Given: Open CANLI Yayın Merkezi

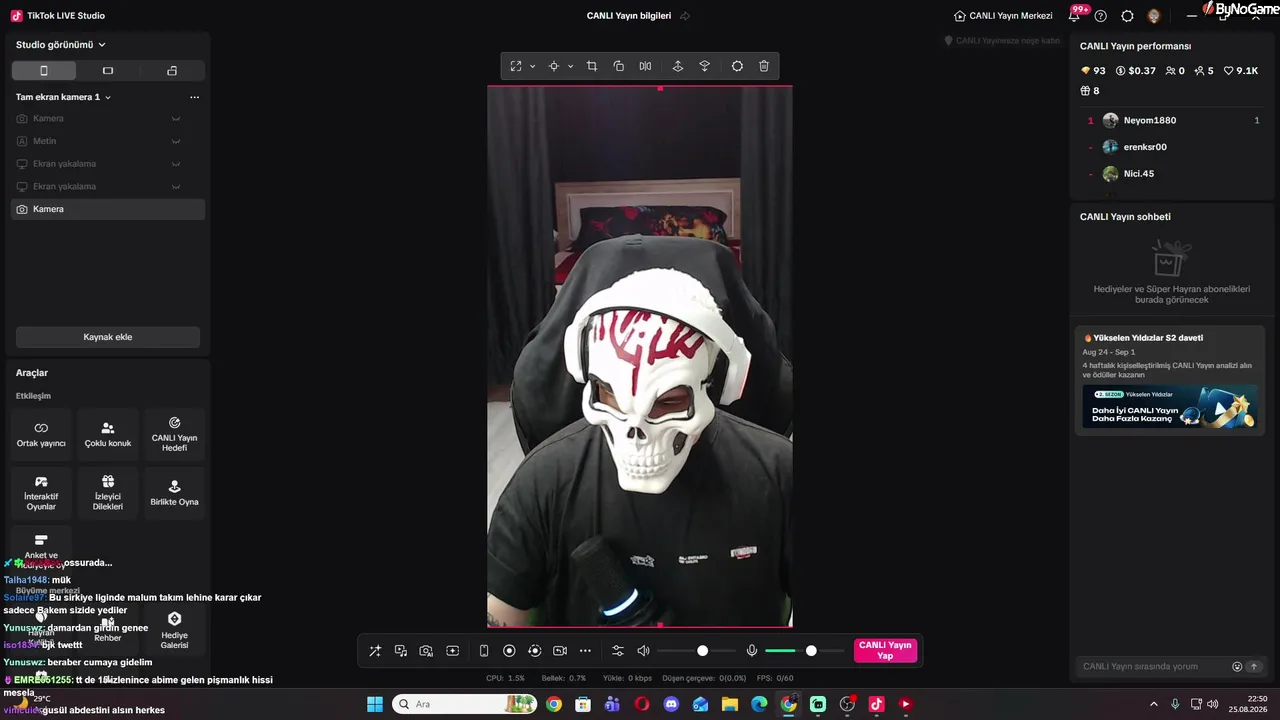Looking at the screenshot, I should [1003, 16].
